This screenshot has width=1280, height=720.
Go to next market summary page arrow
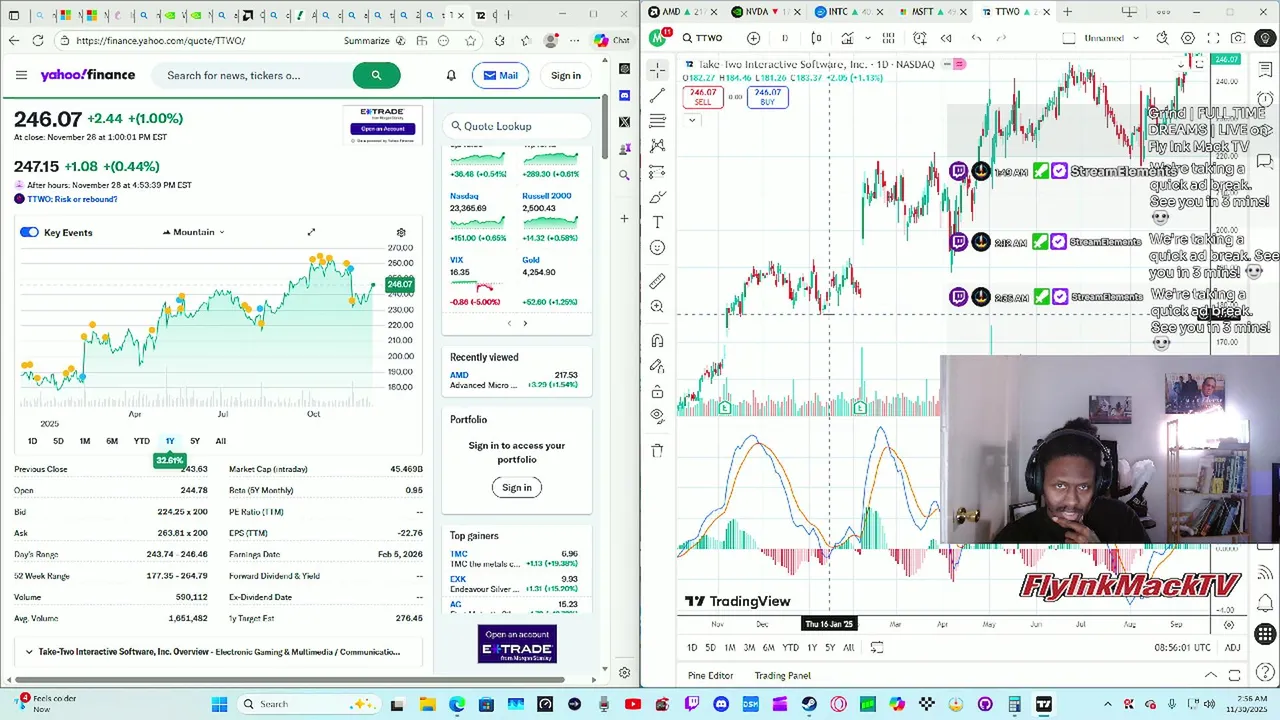[x=525, y=323]
